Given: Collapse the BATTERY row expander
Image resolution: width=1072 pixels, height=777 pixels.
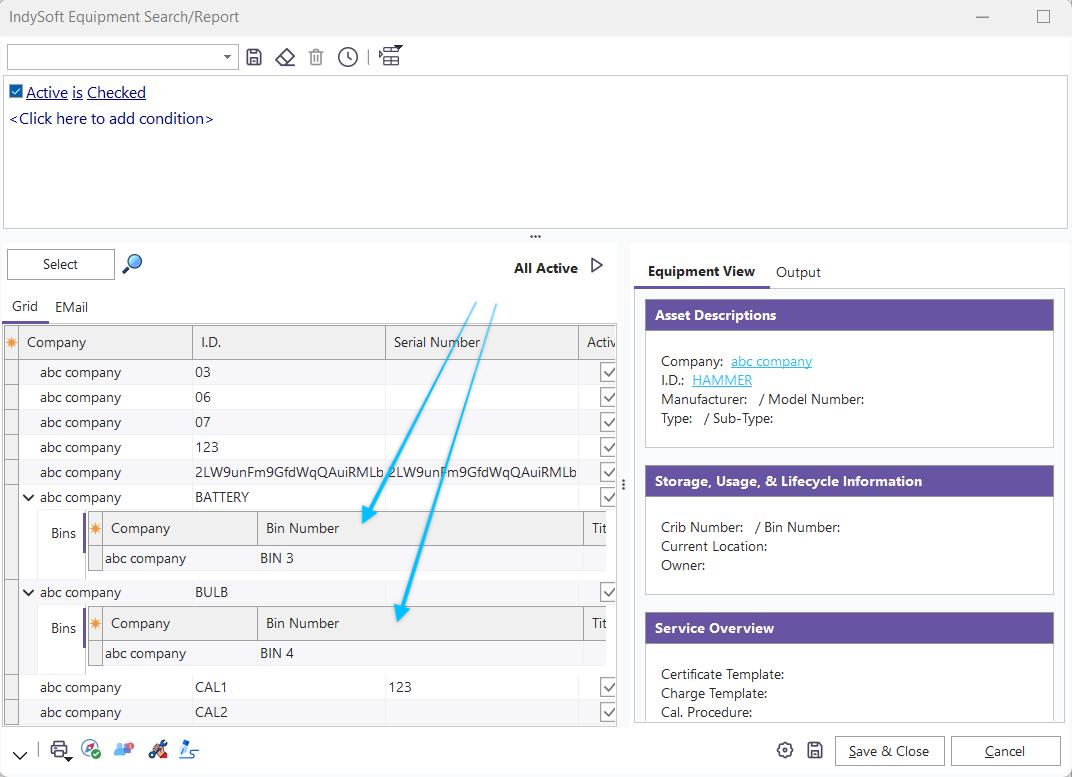Looking at the screenshot, I should click(x=28, y=497).
